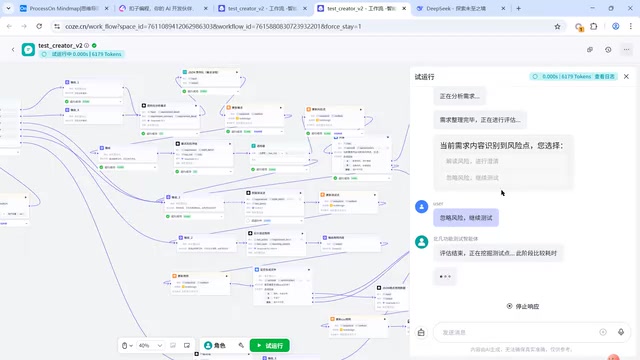Switch to the 扣子编程 browser tab

coord(164,8)
